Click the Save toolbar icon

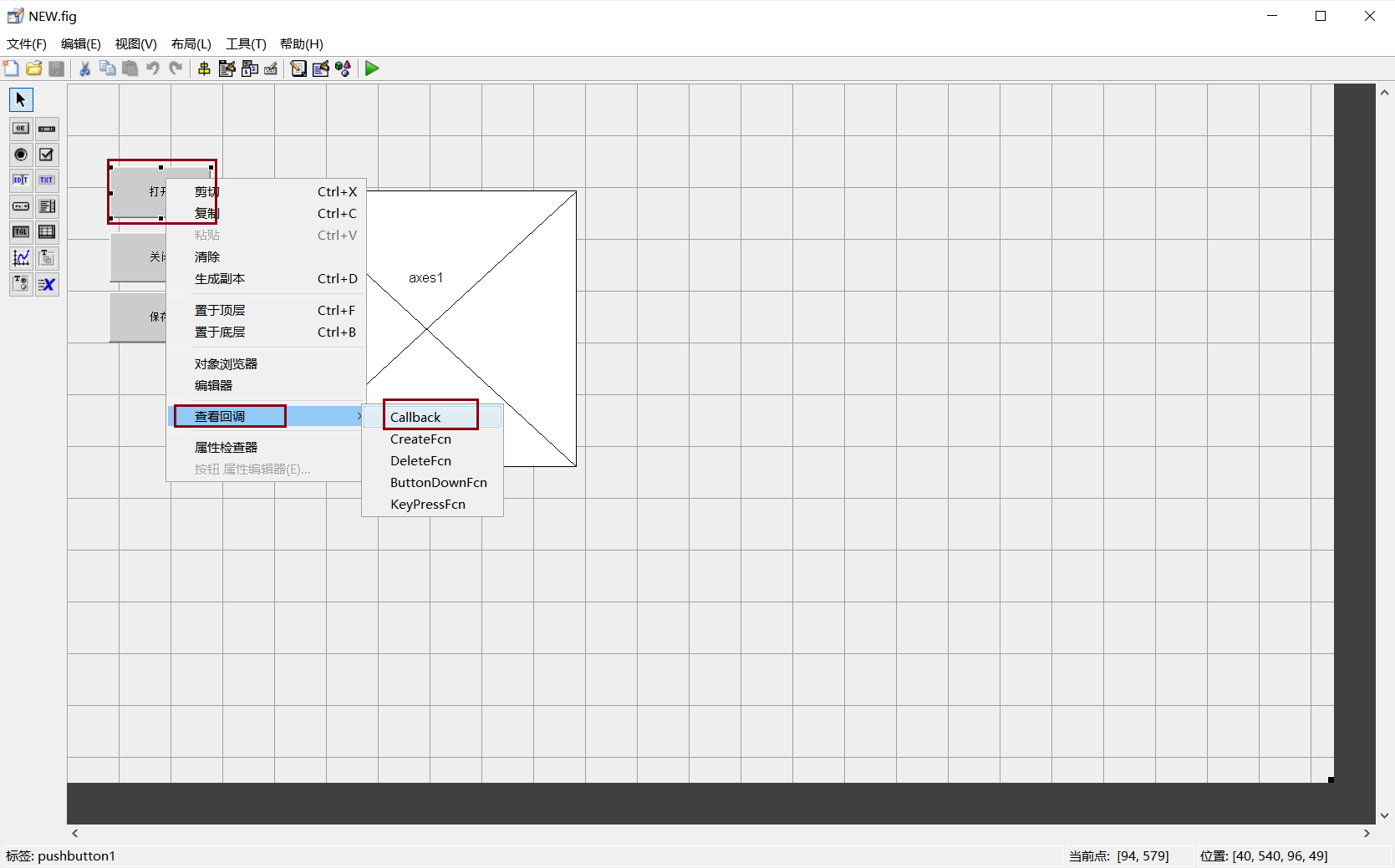click(57, 69)
